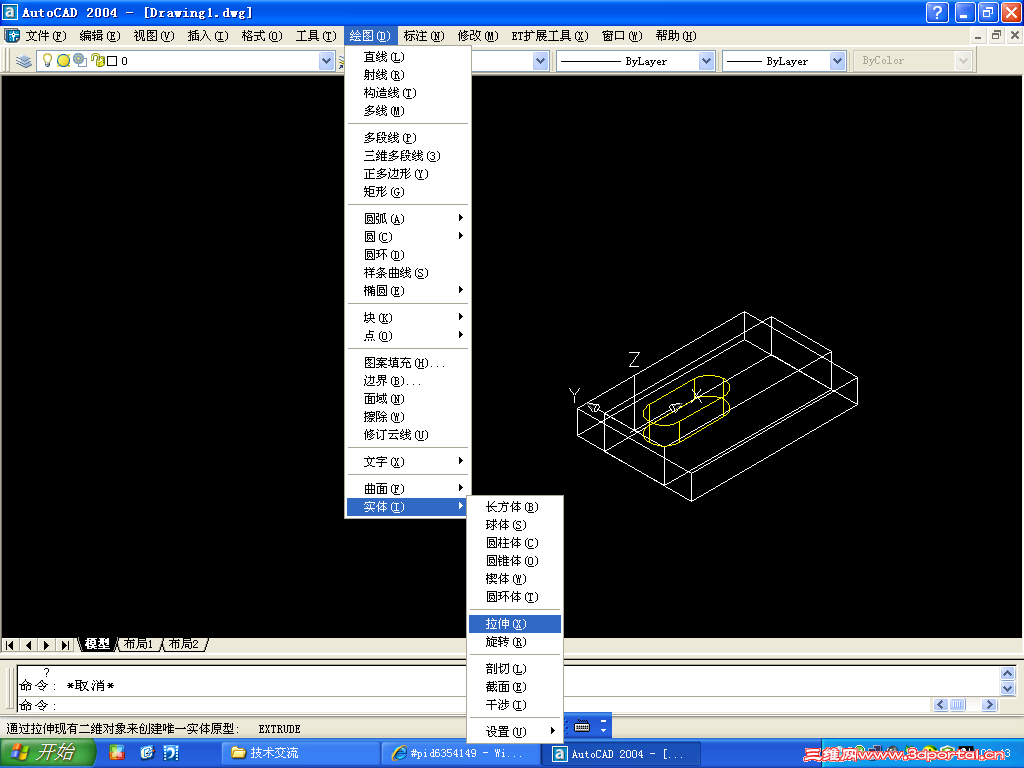
Task: Toggle layer 0 viewport freeze icon
Action: [x=80, y=60]
